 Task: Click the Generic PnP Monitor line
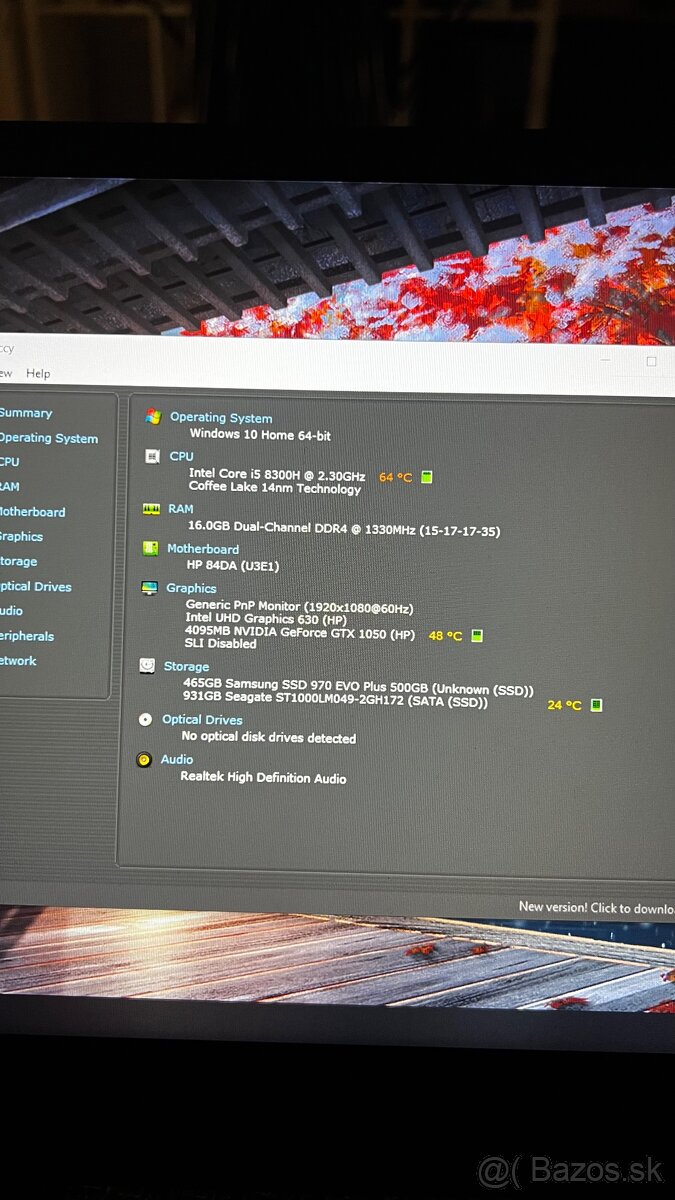click(x=299, y=608)
